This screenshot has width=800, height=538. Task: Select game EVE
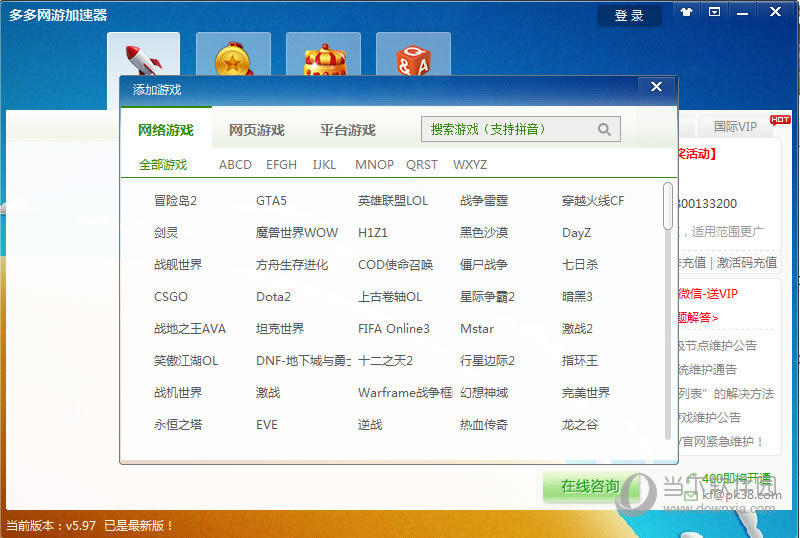pos(267,425)
